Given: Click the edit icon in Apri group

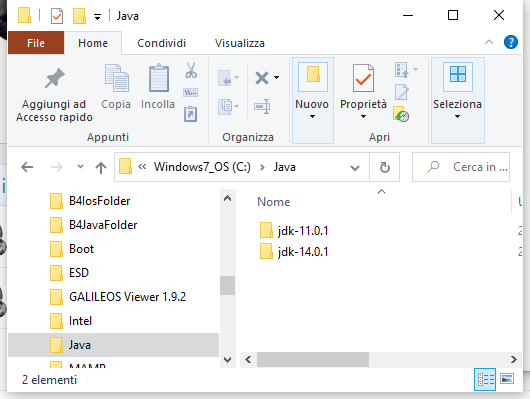Looking at the screenshot, I should click(402, 92).
